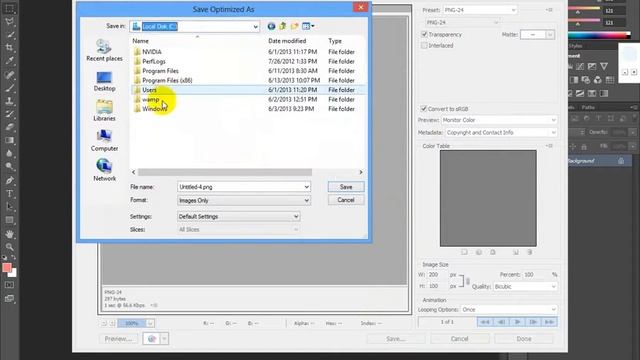Select the Hand tool

click(9, 234)
